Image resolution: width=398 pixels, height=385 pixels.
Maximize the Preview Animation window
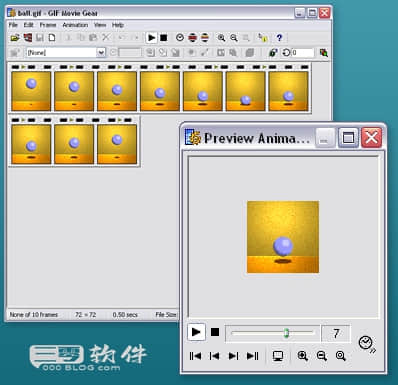[x=348, y=137]
